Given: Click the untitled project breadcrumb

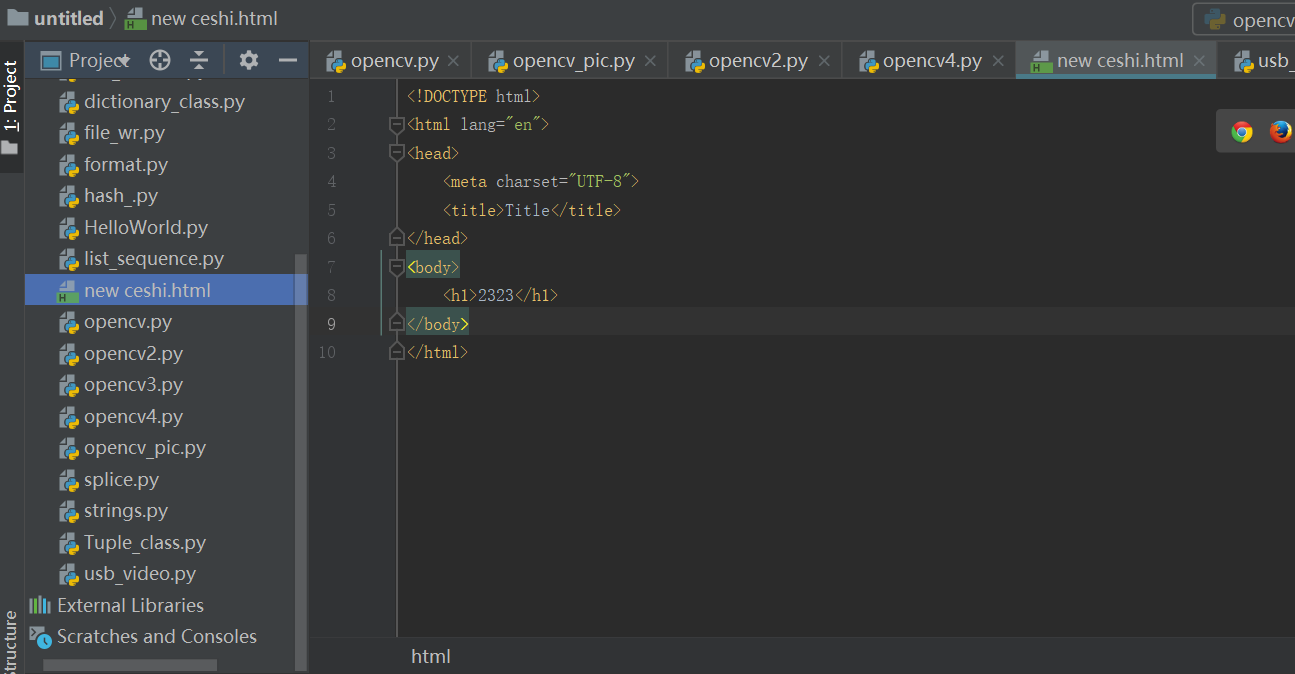Looking at the screenshot, I should click(x=68, y=18).
